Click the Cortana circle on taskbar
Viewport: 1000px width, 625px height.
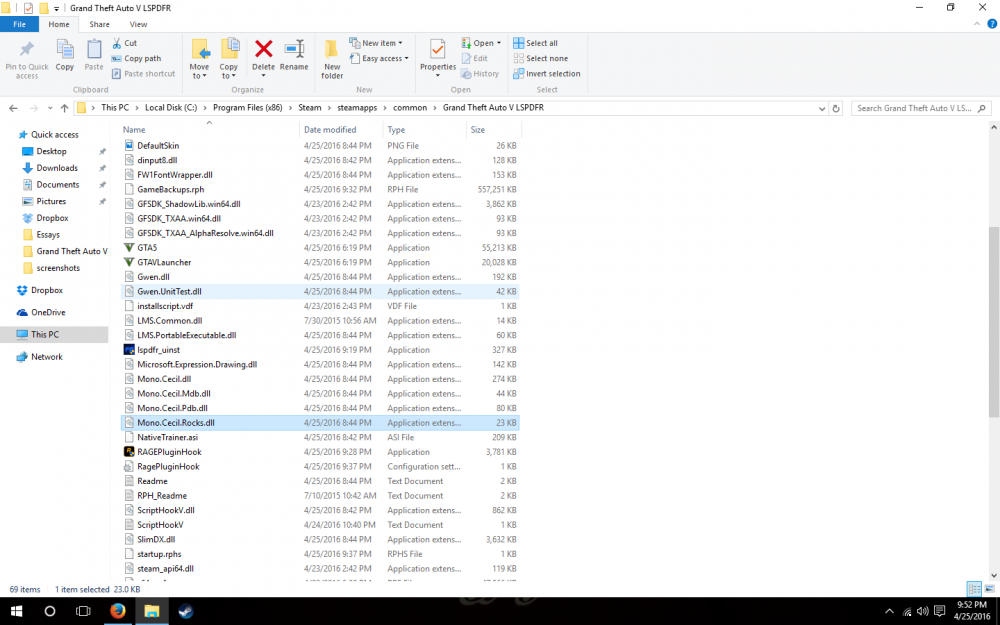[50, 611]
